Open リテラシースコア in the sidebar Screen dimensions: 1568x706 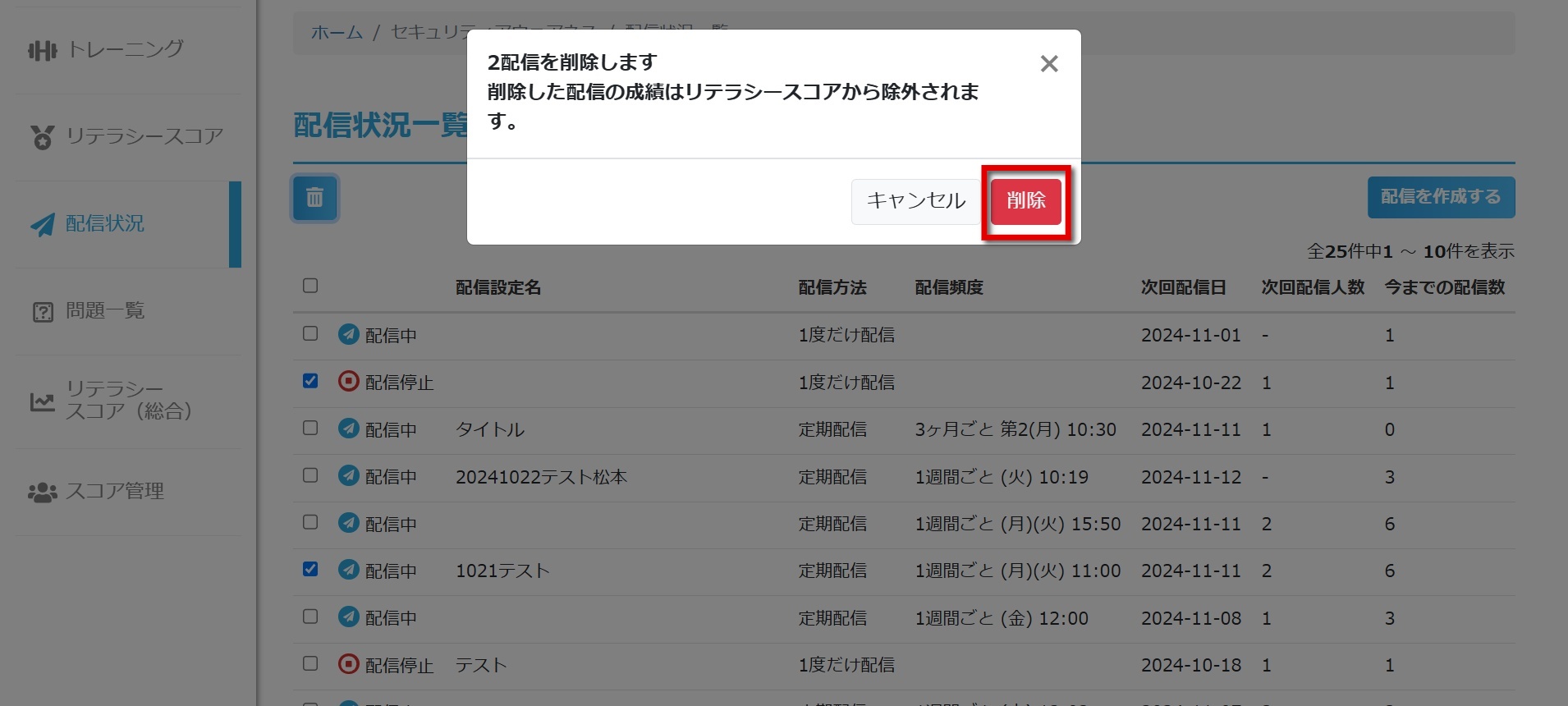pyautogui.click(x=144, y=136)
